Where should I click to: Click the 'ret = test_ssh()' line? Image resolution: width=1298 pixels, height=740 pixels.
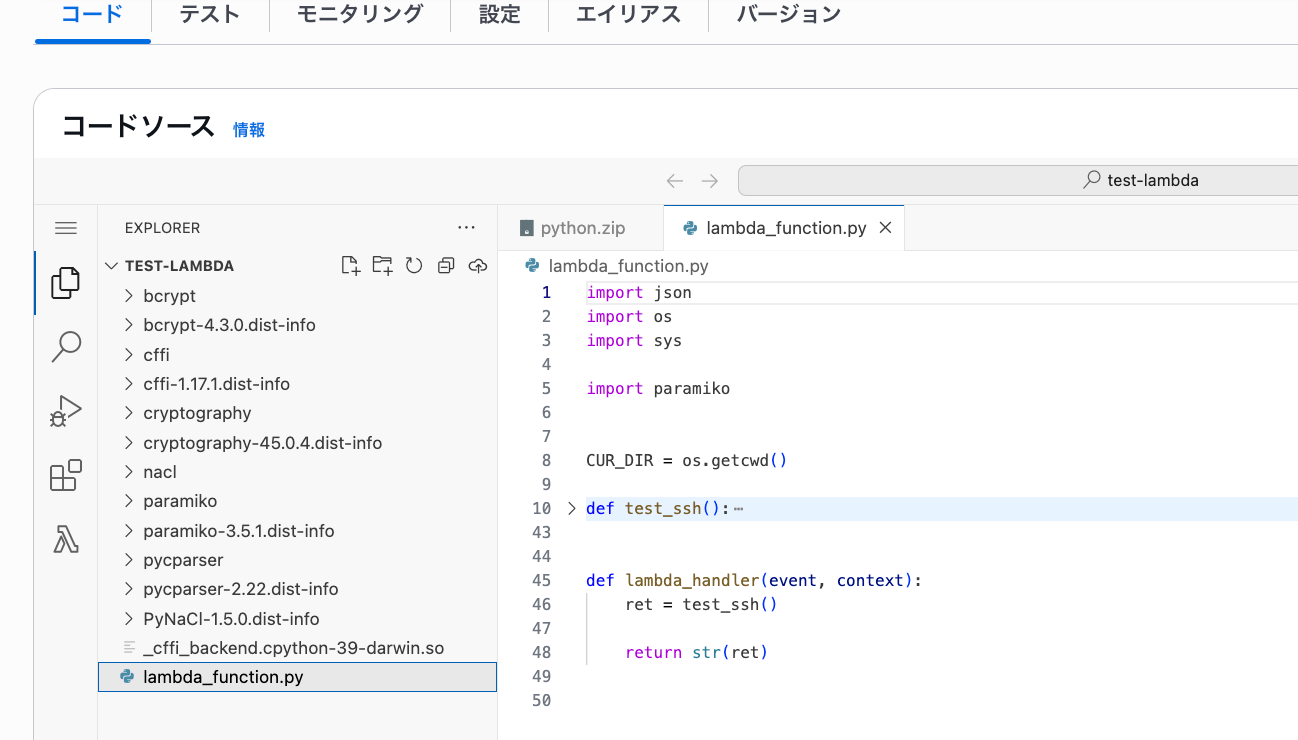tap(701, 604)
